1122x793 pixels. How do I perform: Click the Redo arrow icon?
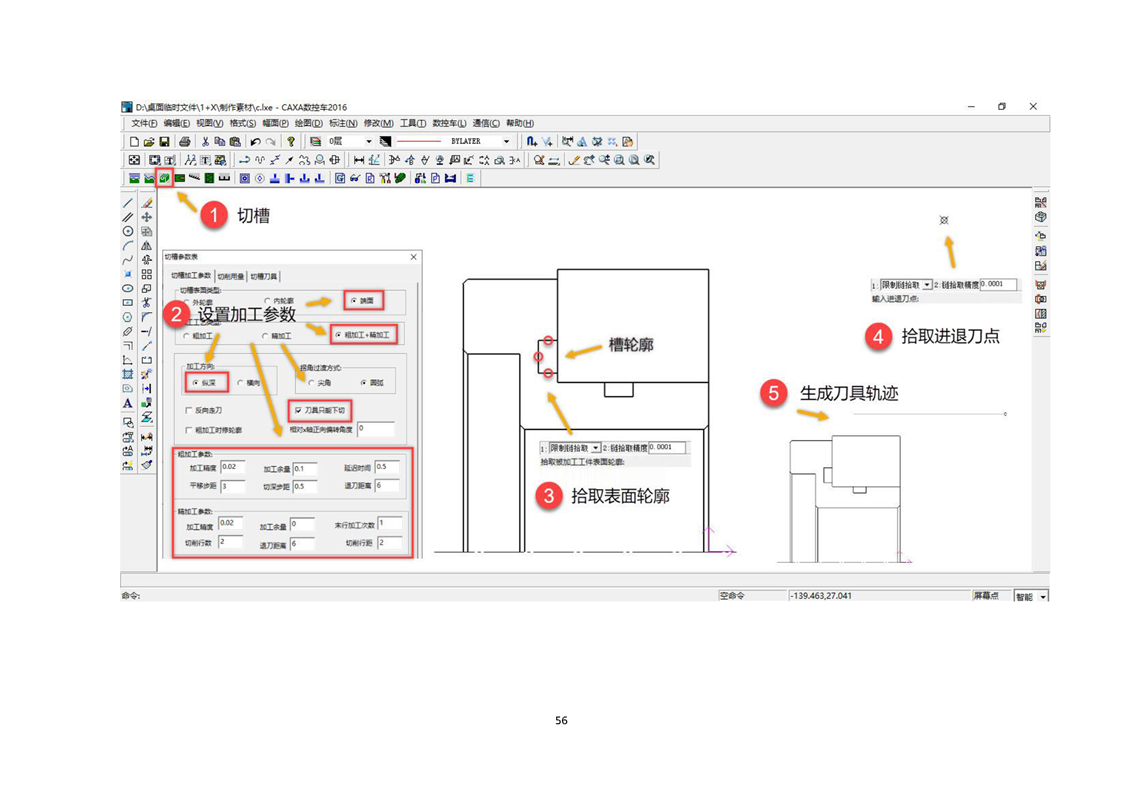tap(270, 142)
